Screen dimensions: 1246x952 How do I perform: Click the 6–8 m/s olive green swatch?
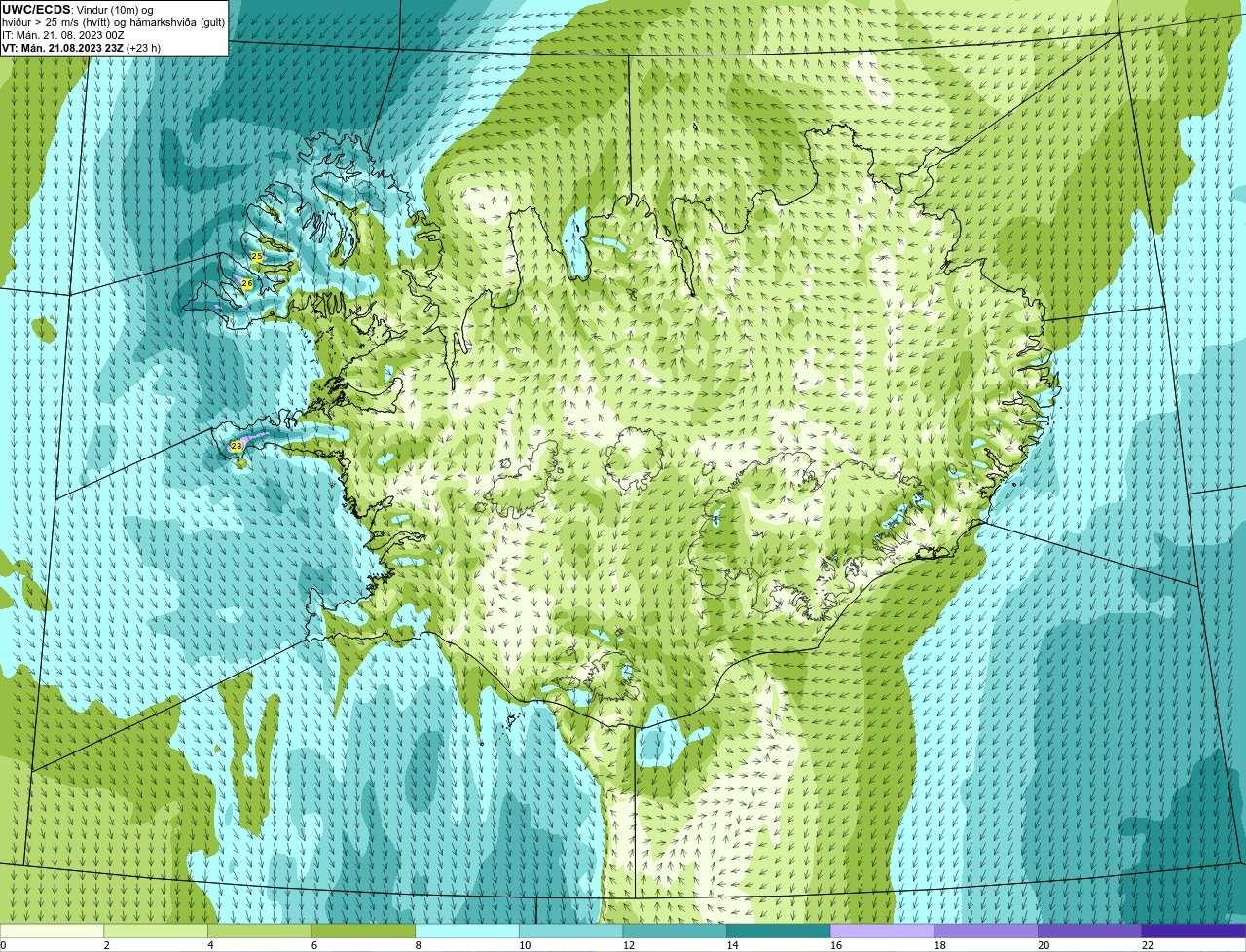tap(363, 932)
